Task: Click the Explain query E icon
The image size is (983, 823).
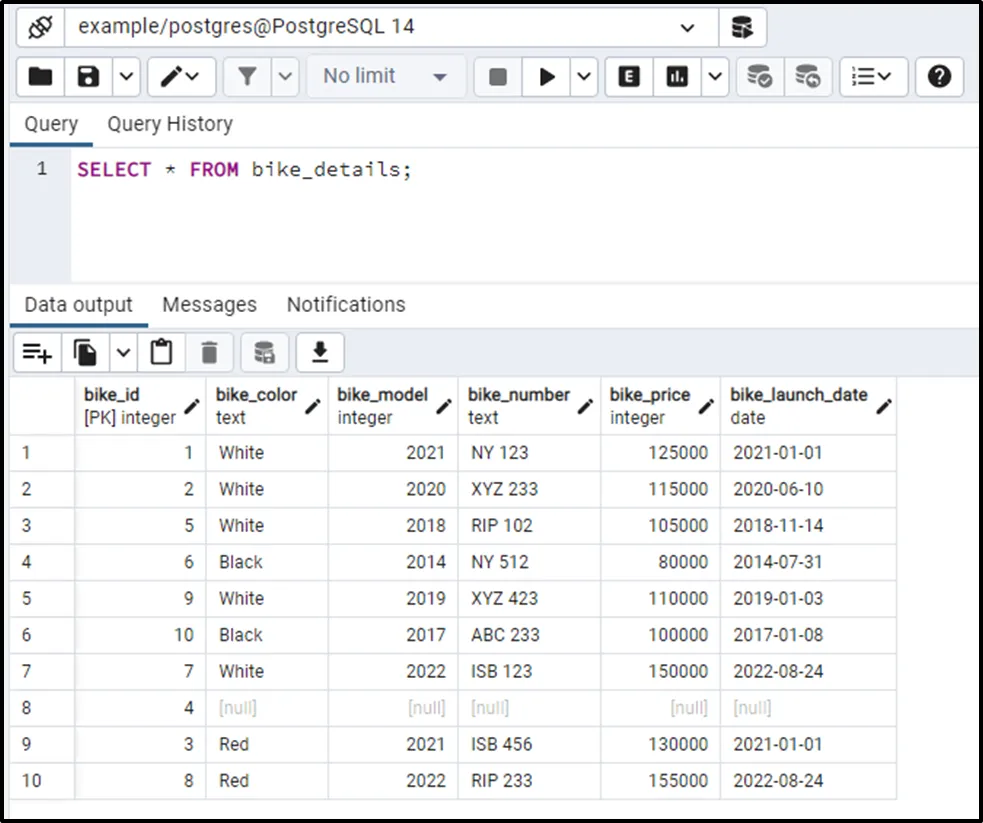Action: 629,77
